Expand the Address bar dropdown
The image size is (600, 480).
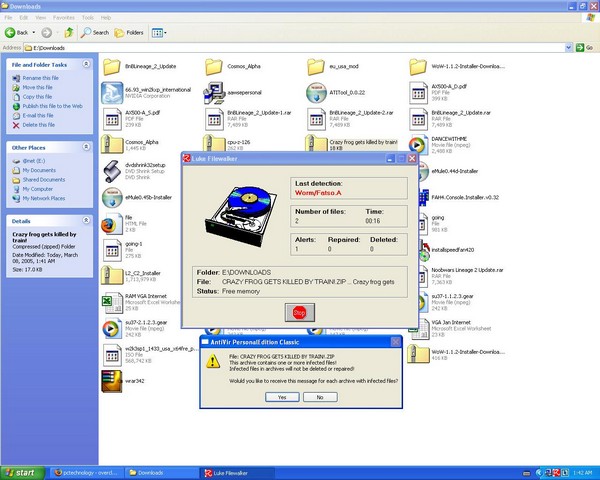[568, 47]
